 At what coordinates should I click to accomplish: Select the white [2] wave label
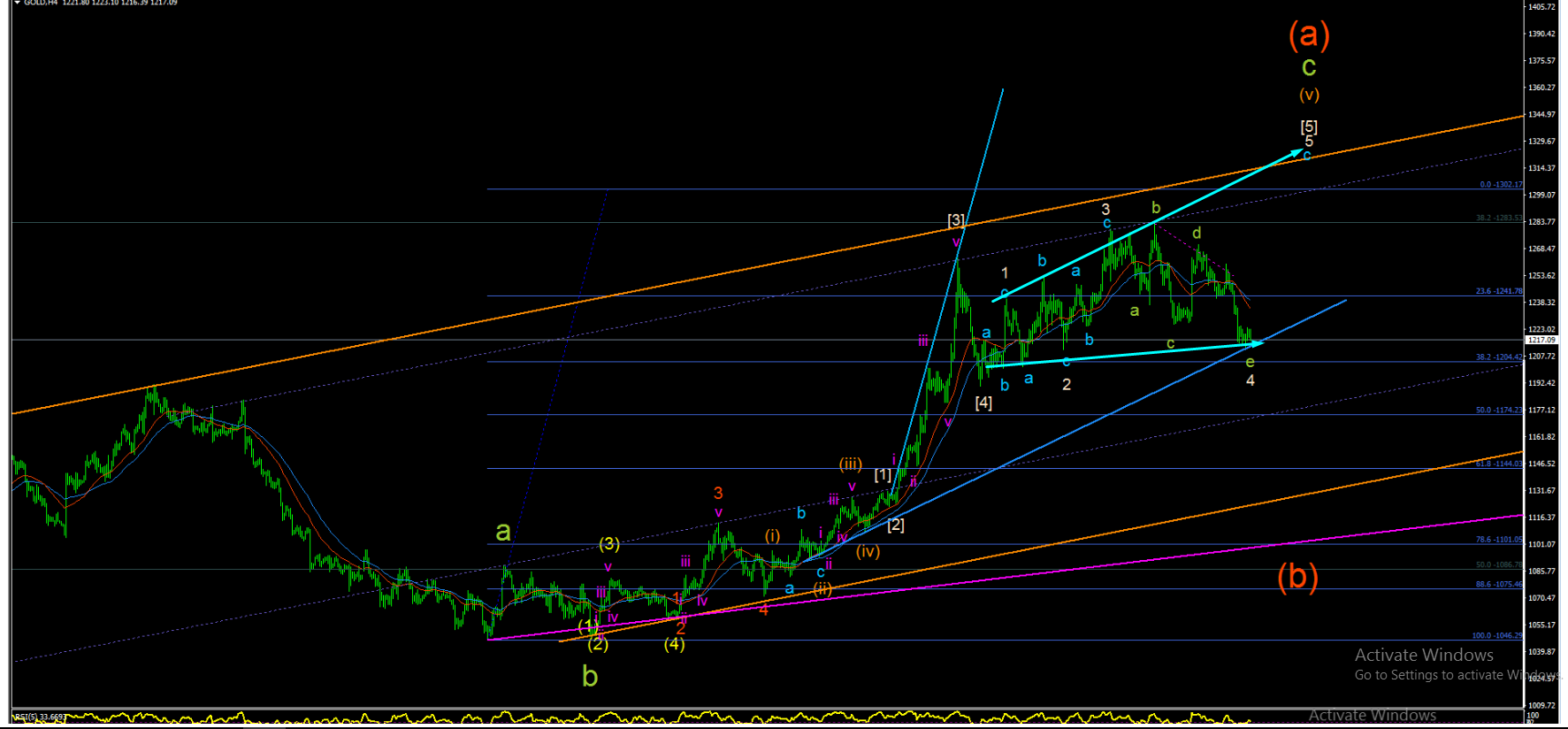(896, 525)
